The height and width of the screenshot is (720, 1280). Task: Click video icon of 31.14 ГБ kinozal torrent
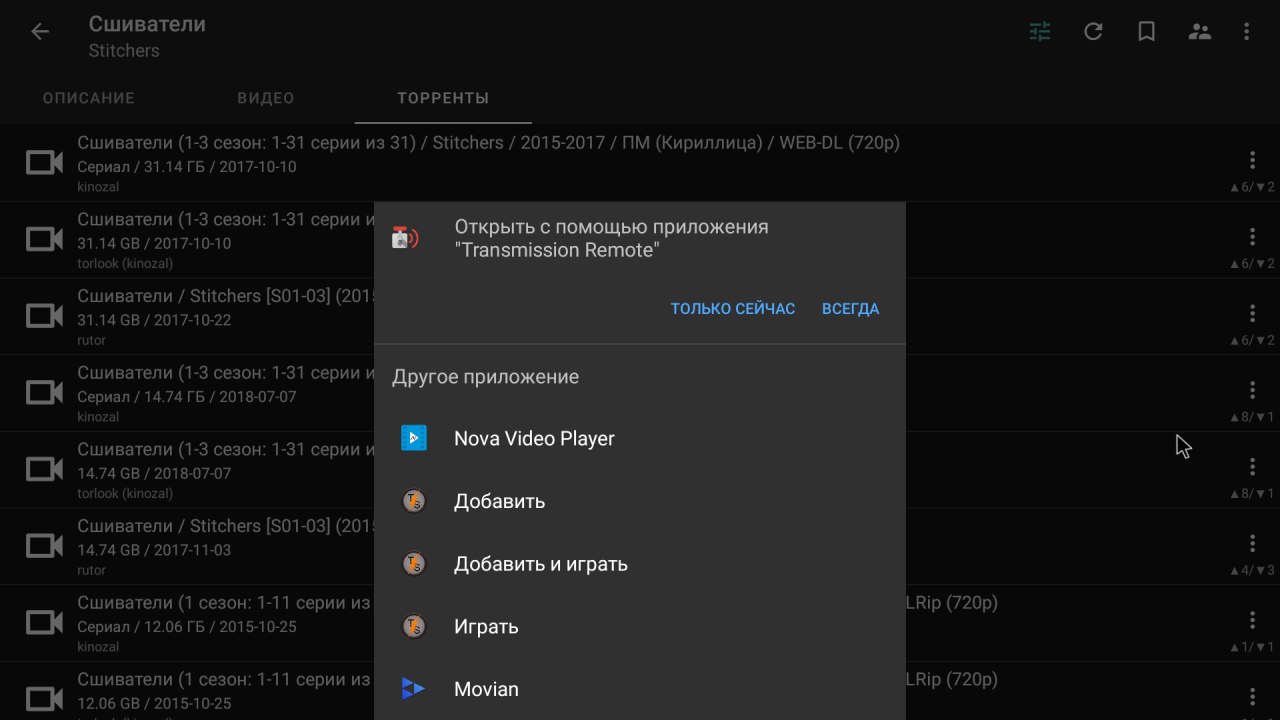pyautogui.click(x=44, y=162)
